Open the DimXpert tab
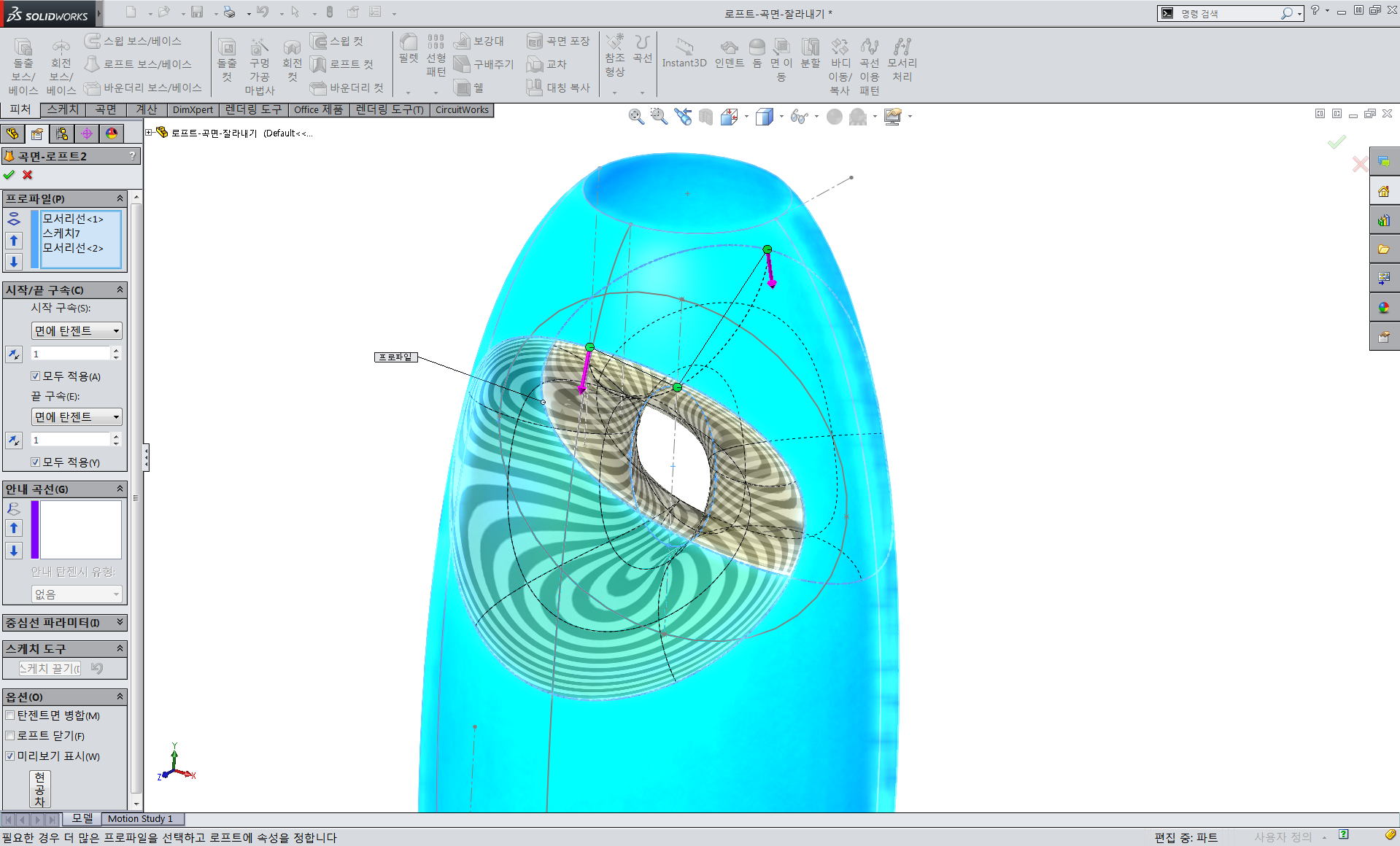 coord(193,110)
